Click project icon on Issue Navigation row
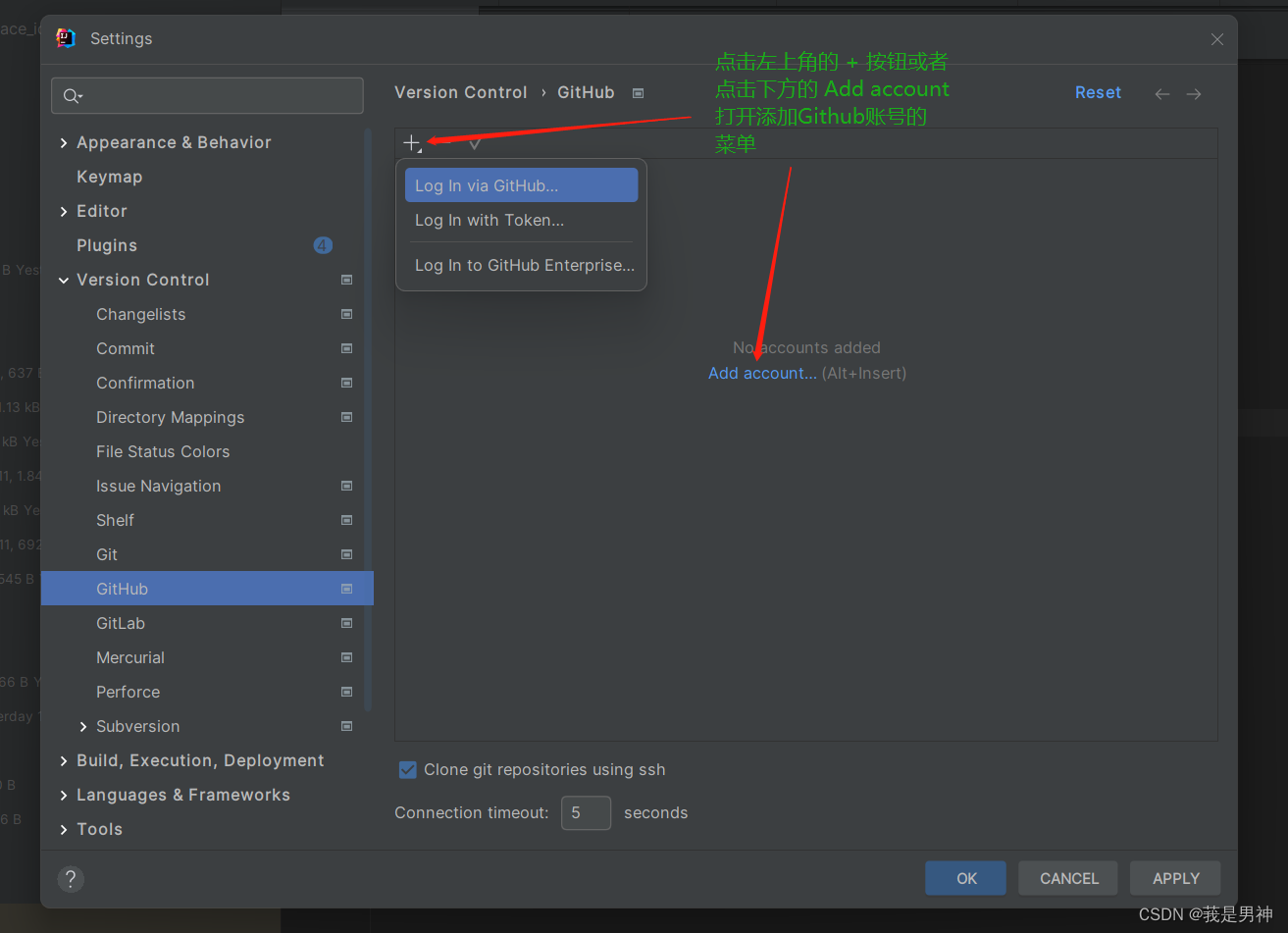The image size is (1288, 933). click(x=346, y=486)
